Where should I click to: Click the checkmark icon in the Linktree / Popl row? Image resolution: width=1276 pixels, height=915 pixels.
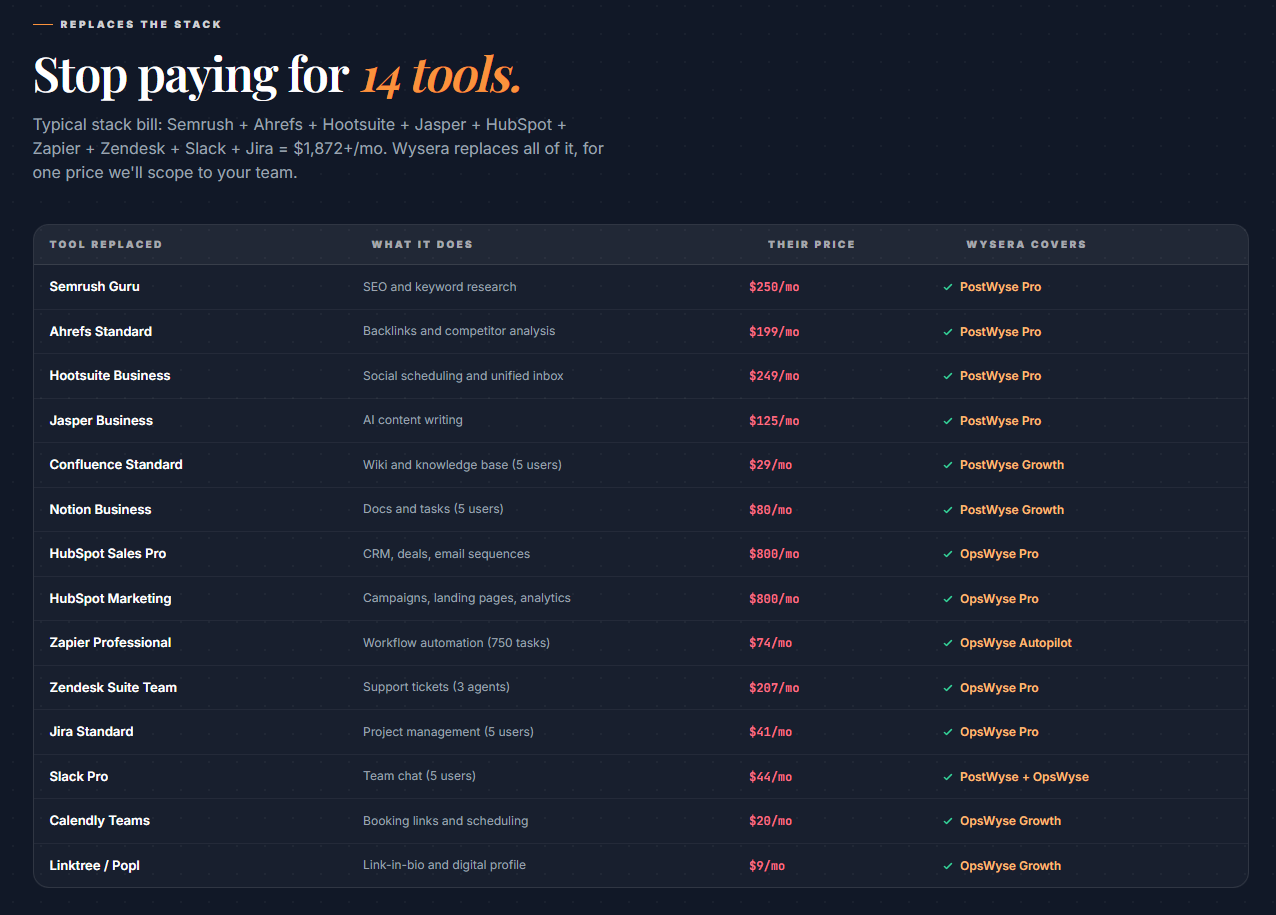pos(948,866)
